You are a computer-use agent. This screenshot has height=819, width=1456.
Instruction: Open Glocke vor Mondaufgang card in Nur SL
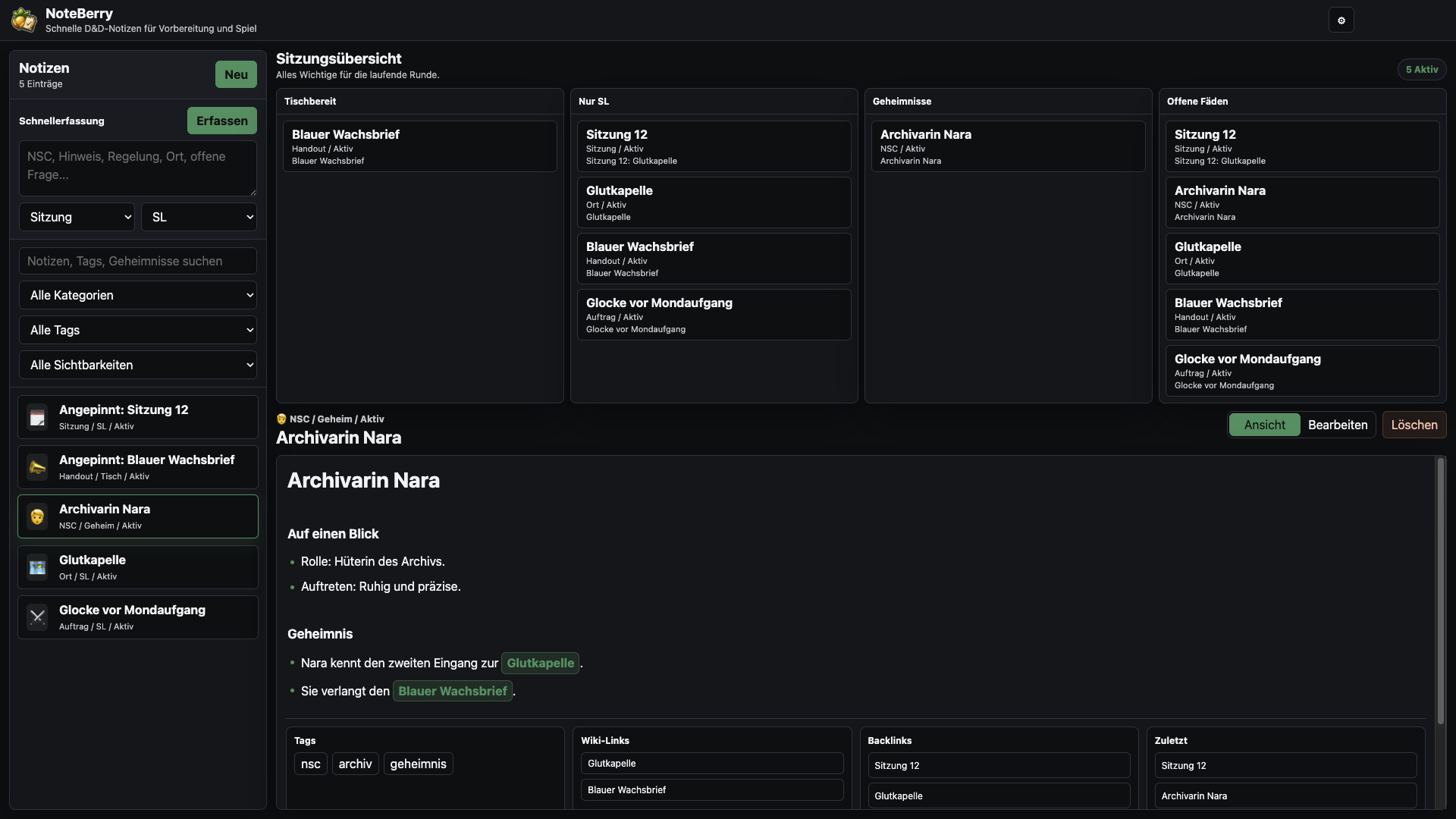pos(714,315)
